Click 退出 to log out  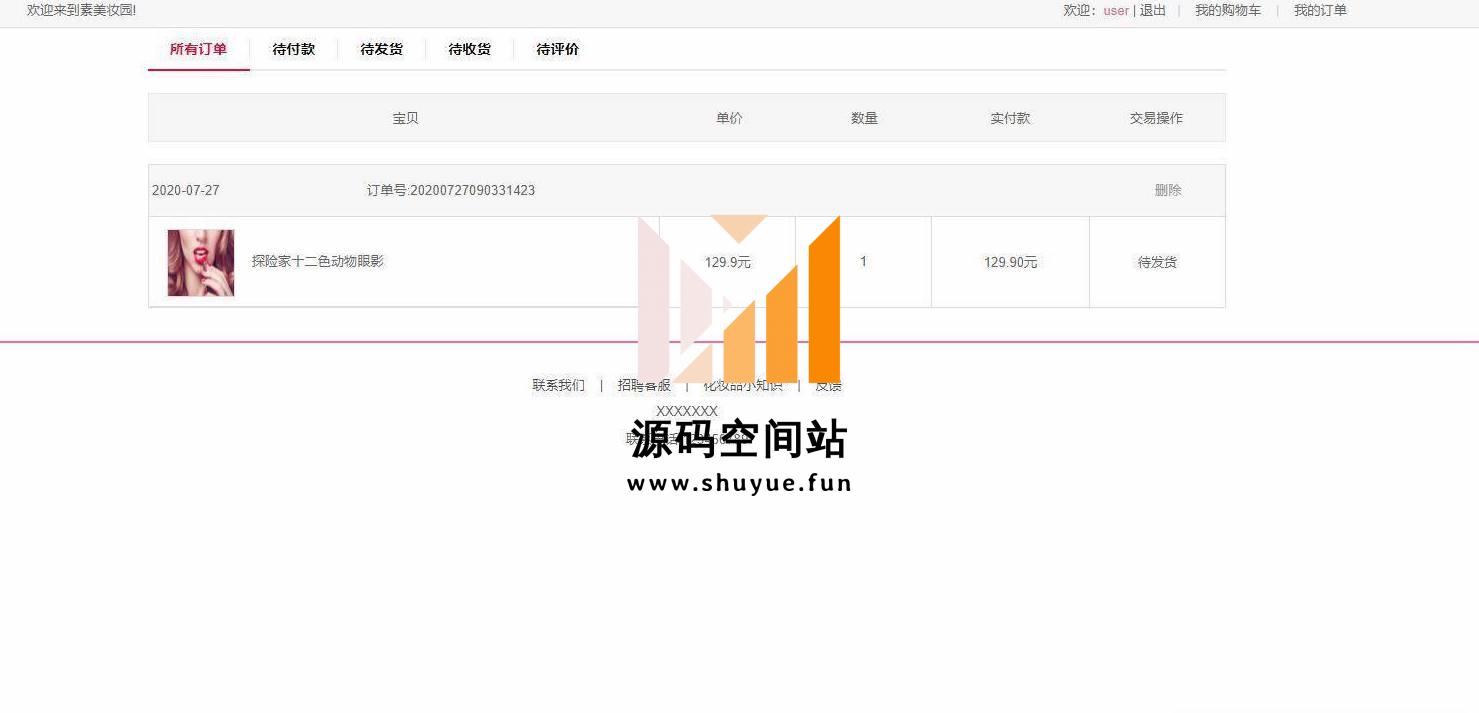(1153, 11)
